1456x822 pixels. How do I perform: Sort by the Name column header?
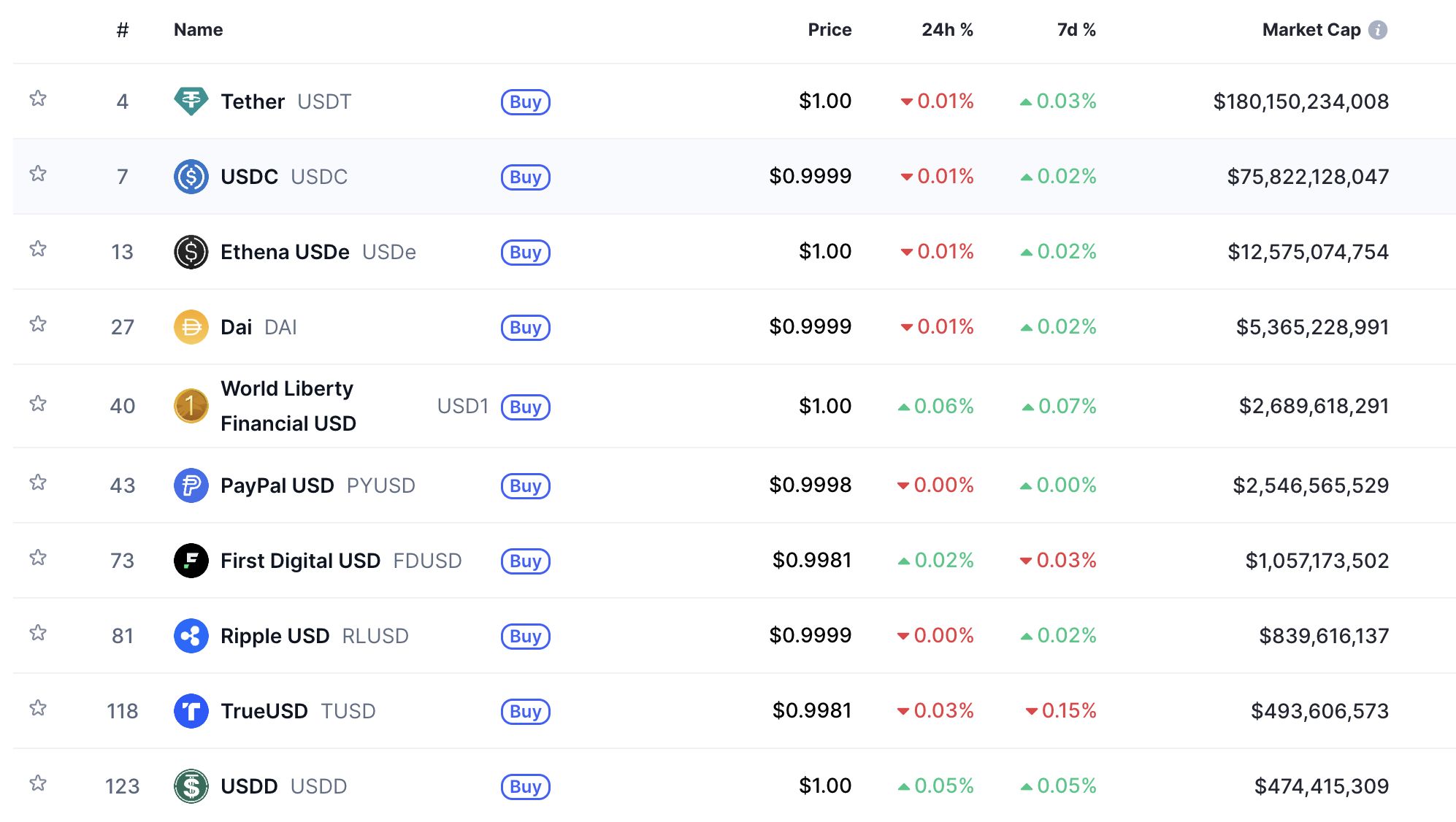click(198, 30)
